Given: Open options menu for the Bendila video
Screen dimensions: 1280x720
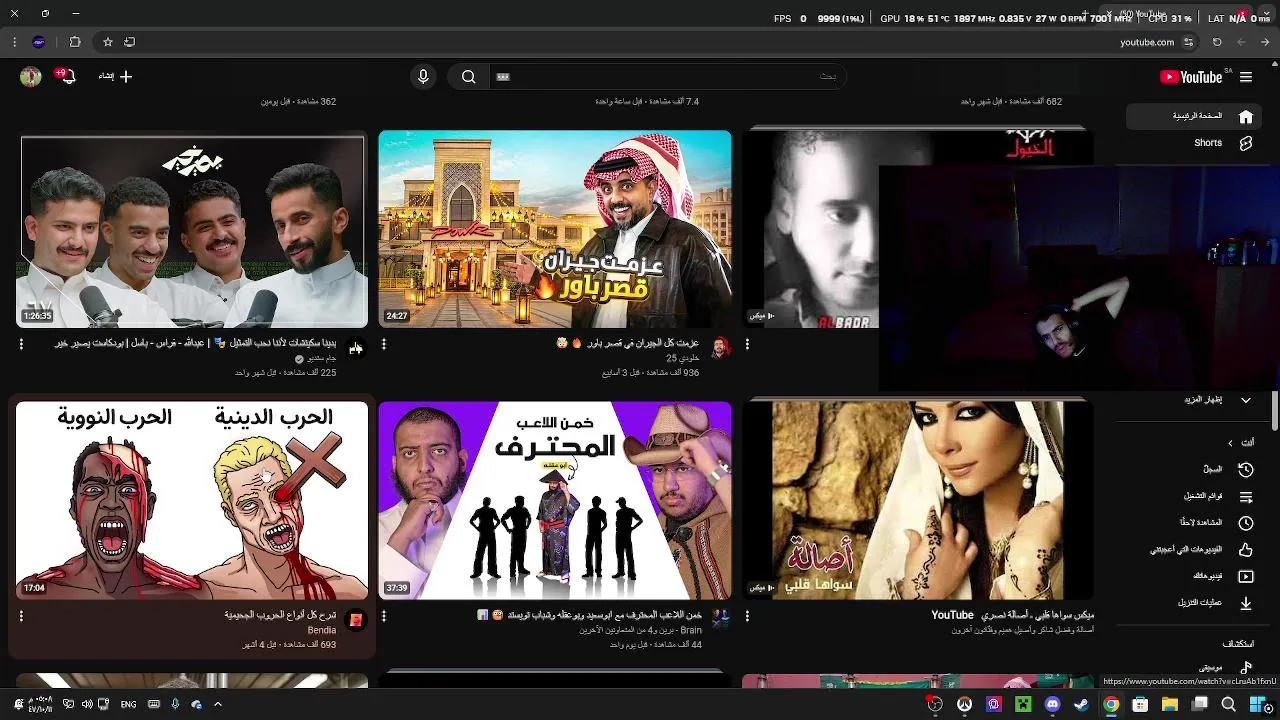Looking at the screenshot, I should pos(21,616).
